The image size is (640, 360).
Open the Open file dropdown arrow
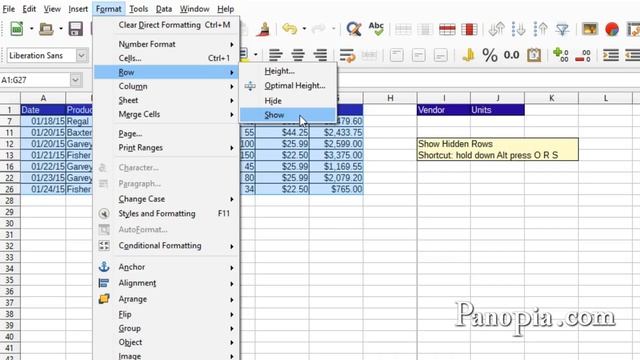click(x=61, y=29)
